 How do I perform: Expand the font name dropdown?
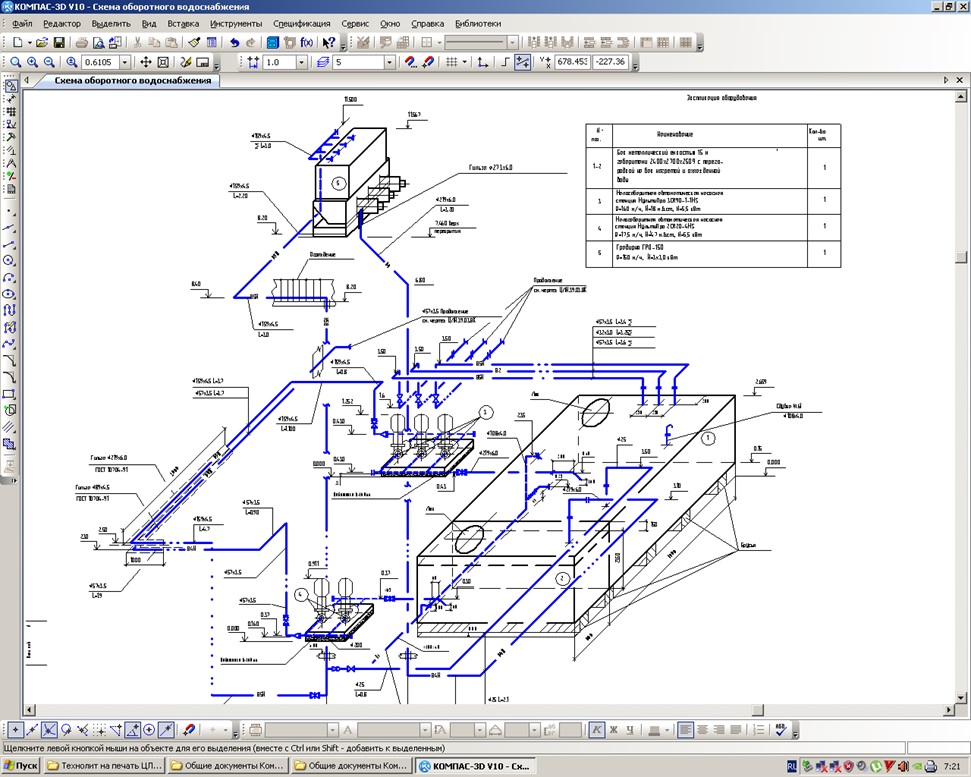[x=425, y=730]
